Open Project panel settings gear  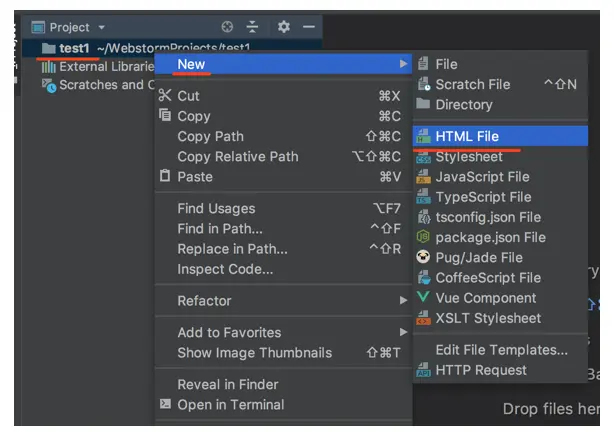click(x=284, y=27)
